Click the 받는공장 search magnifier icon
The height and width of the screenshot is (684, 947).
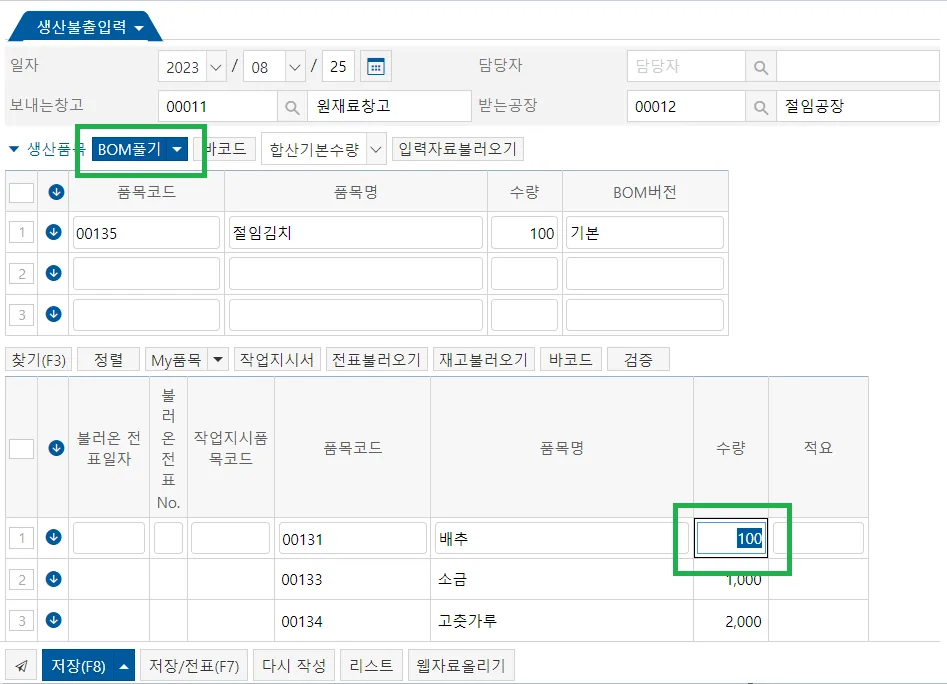pos(761,107)
